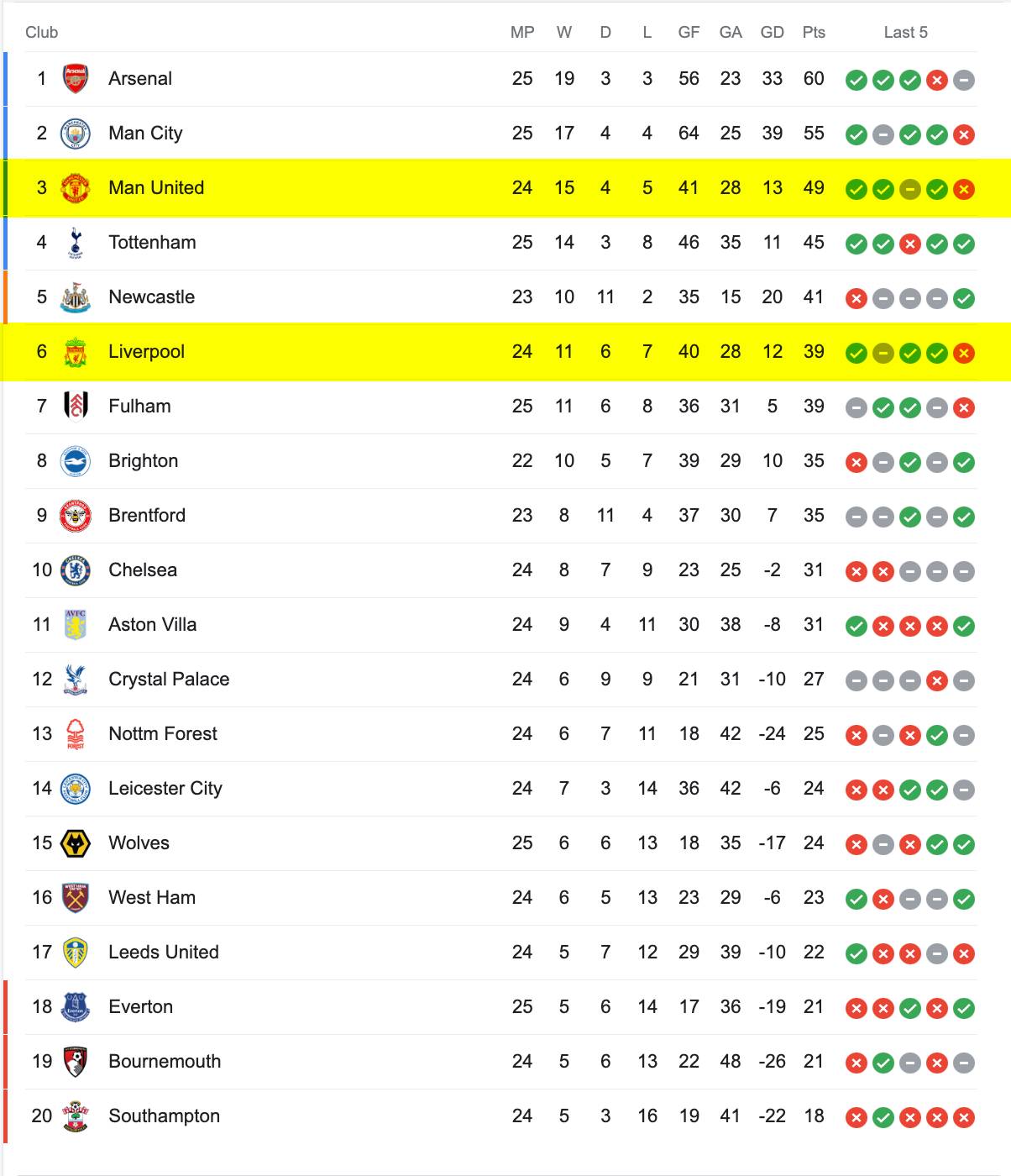Click the Last 5 column header
Viewport: 1011px width, 1176px height.
[905, 33]
